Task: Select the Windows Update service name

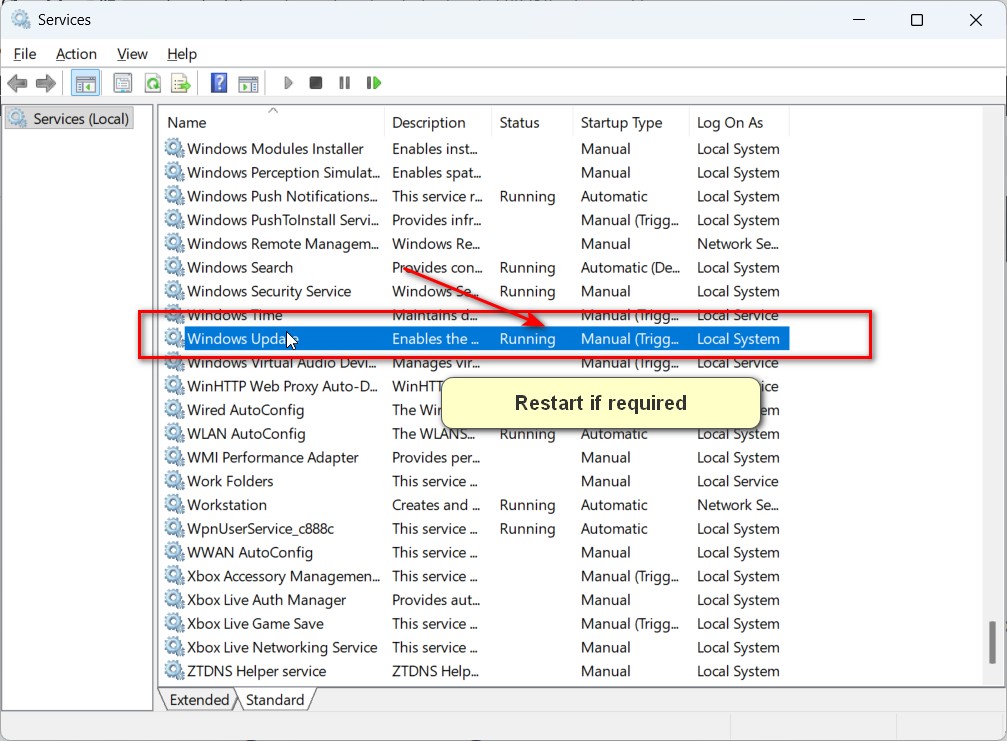Action: (243, 339)
